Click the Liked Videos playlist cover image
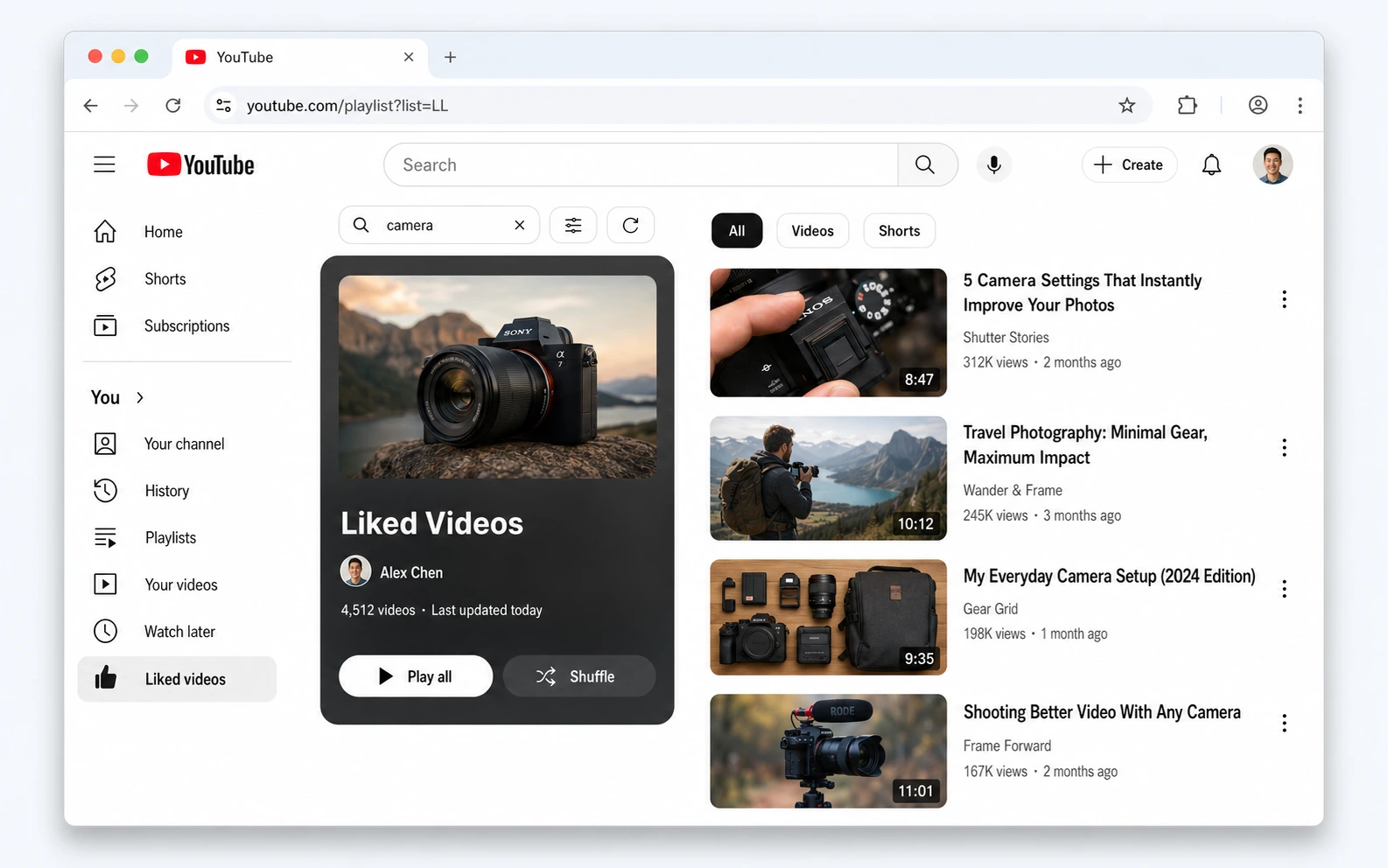Viewport: 1388px width, 868px height. coord(497,377)
